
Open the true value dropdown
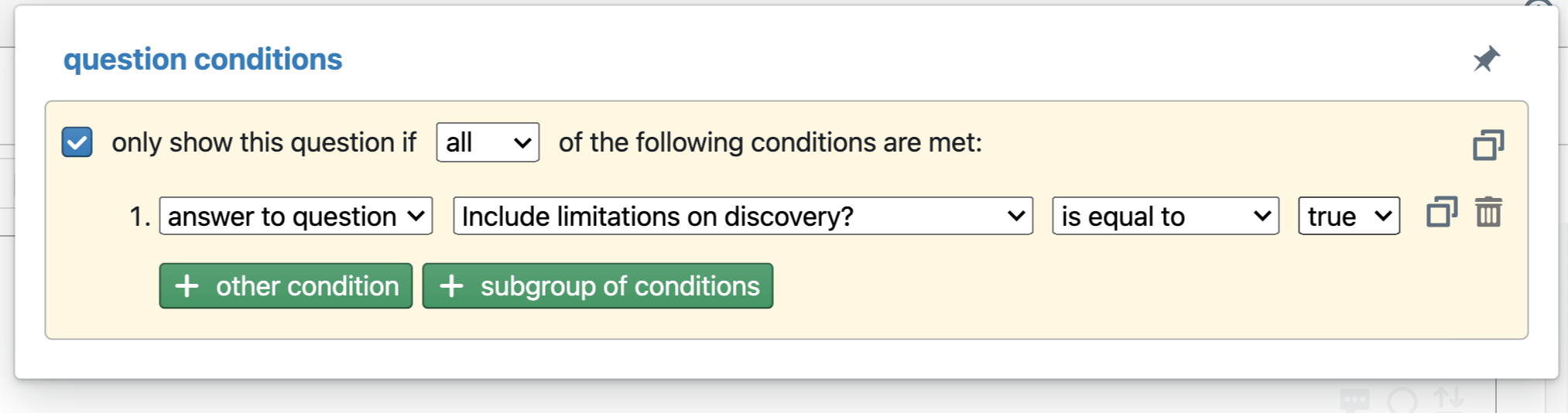point(1349,216)
